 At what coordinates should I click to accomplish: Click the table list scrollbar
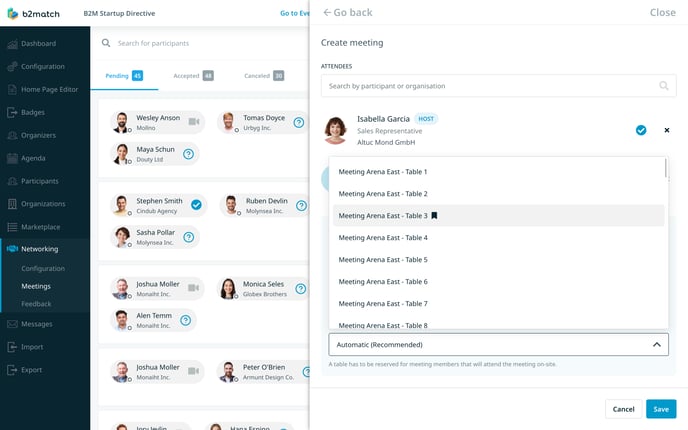(666, 168)
